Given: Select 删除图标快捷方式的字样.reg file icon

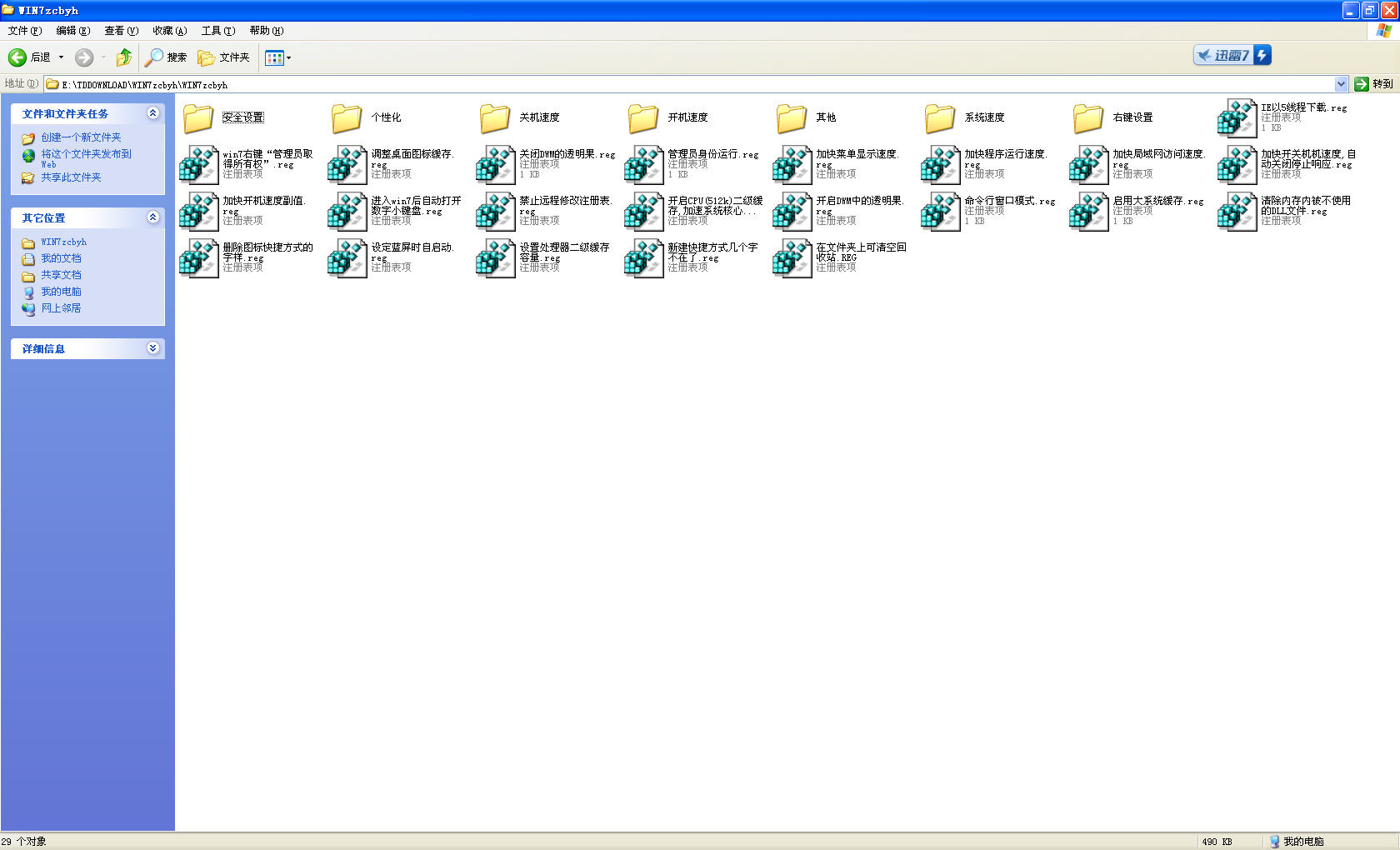Looking at the screenshot, I should click(x=198, y=258).
